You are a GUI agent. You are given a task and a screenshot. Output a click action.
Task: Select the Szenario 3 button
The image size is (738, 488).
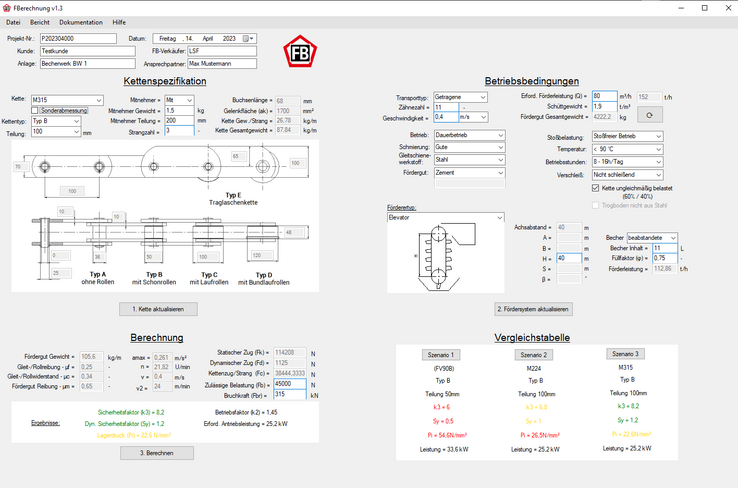coord(626,354)
